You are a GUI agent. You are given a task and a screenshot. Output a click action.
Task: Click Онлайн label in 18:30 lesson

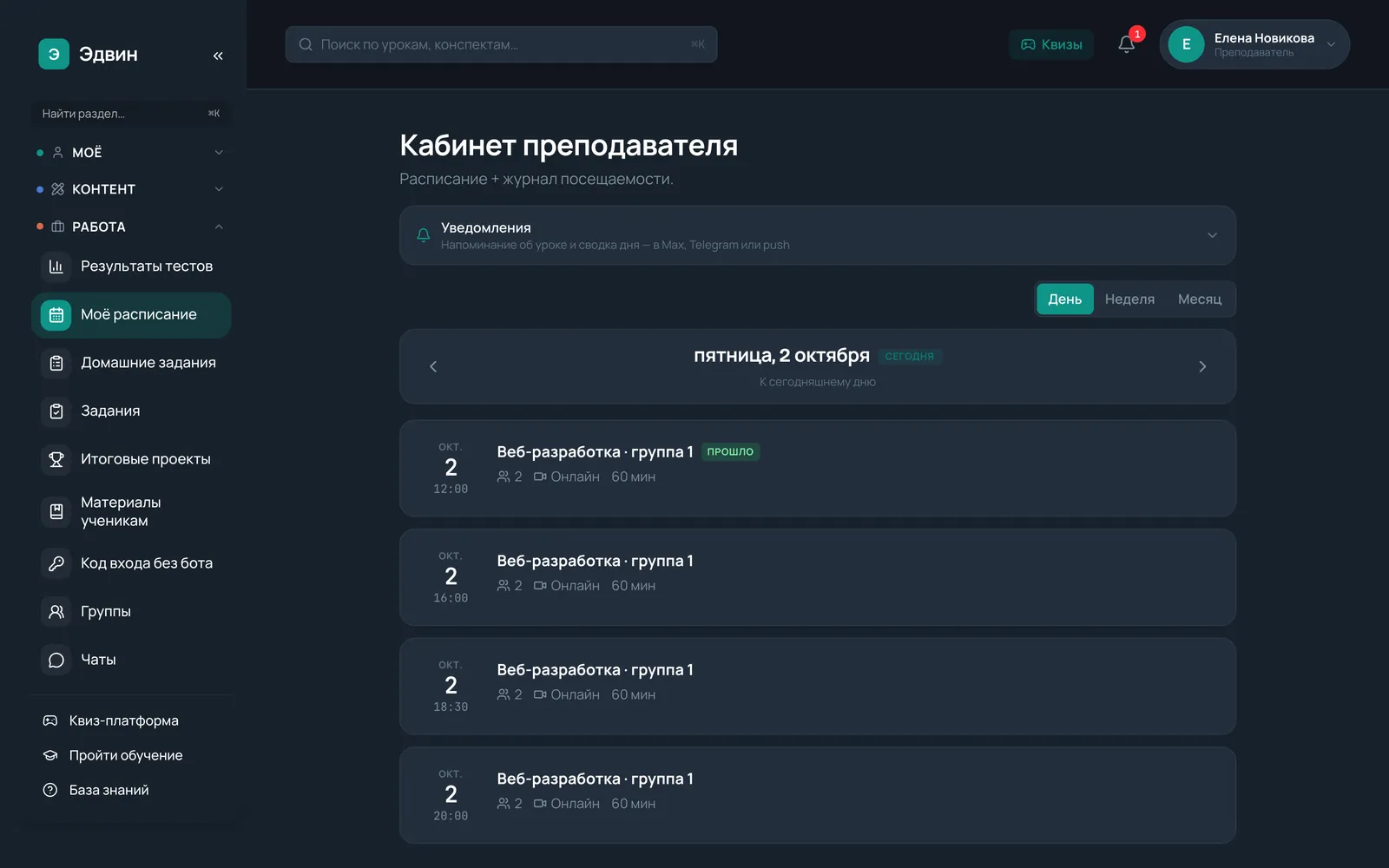575,695
